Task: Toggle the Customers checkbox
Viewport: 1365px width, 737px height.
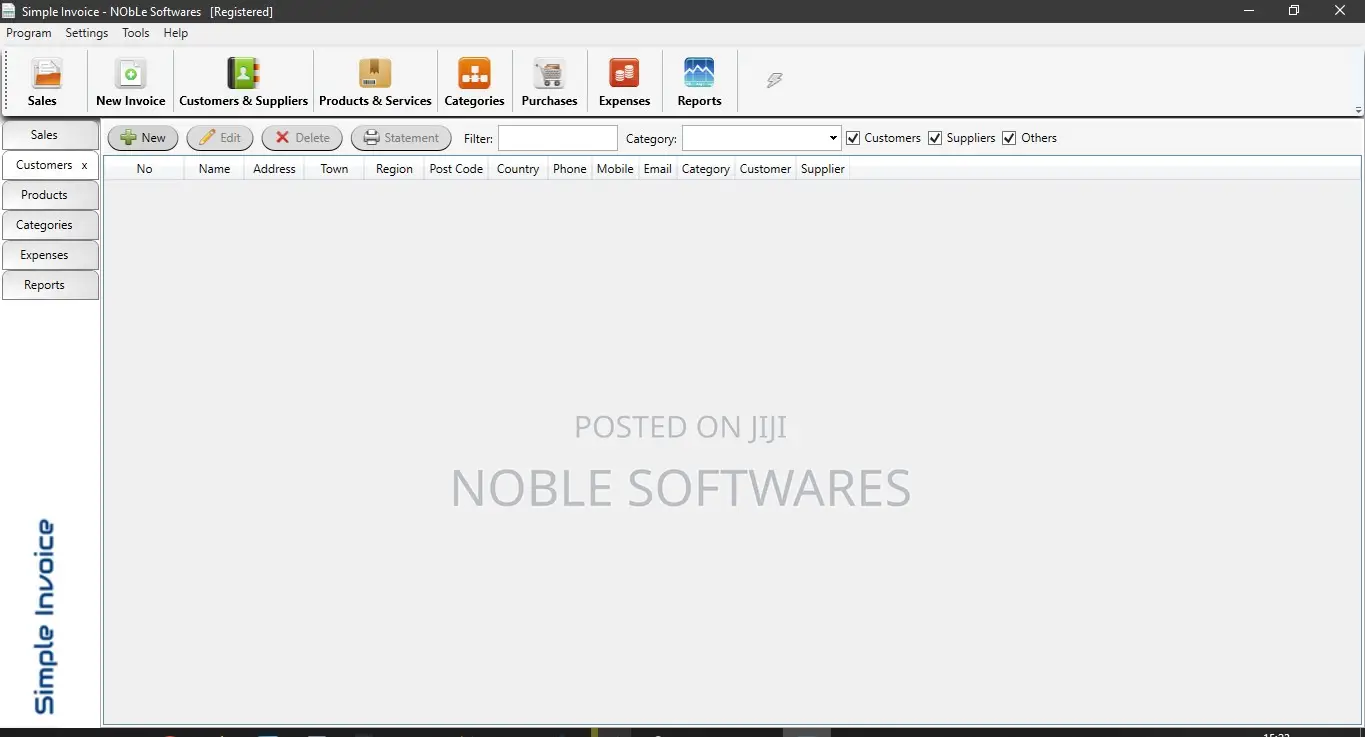Action: click(x=853, y=138)
